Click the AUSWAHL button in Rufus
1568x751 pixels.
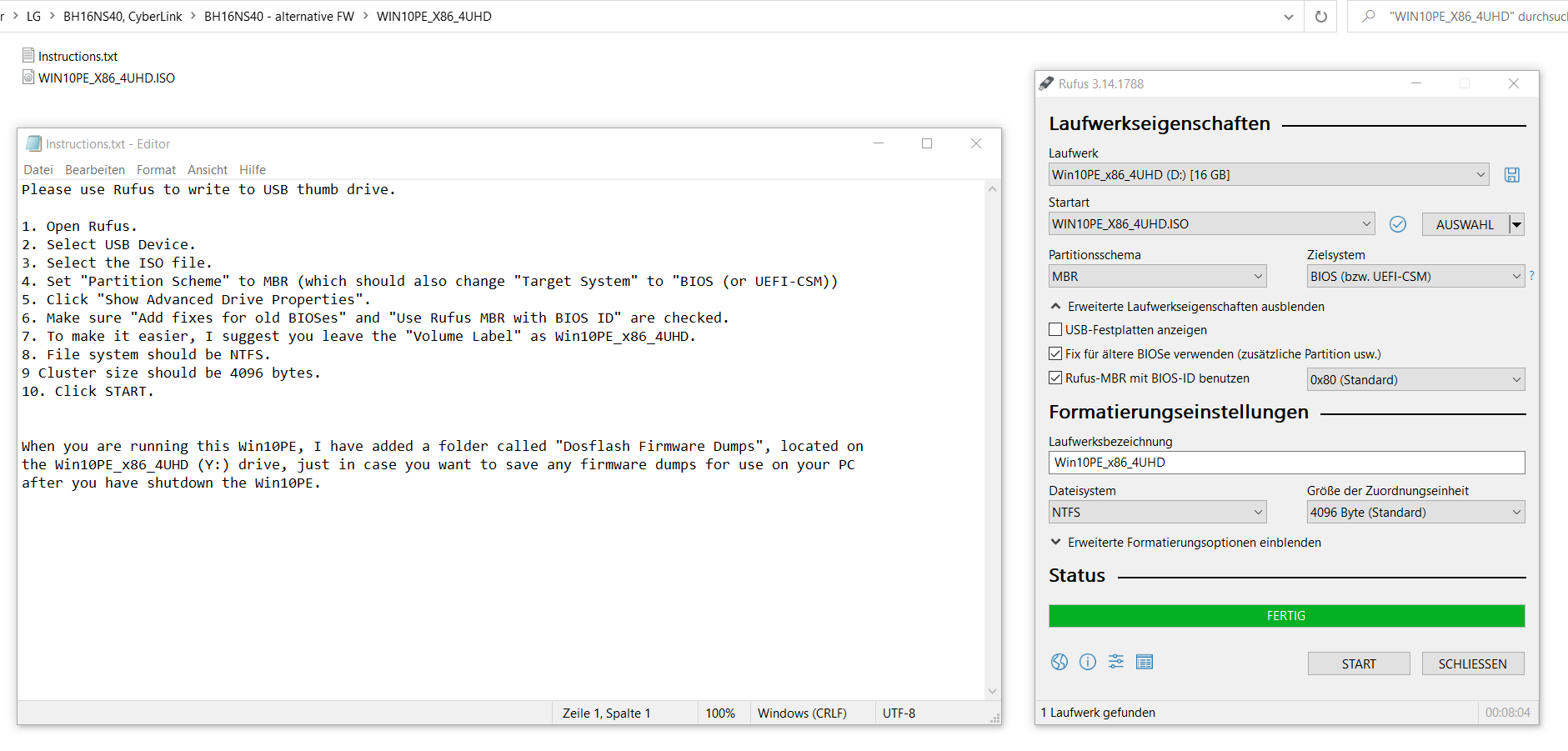[x=1465, y=224]
